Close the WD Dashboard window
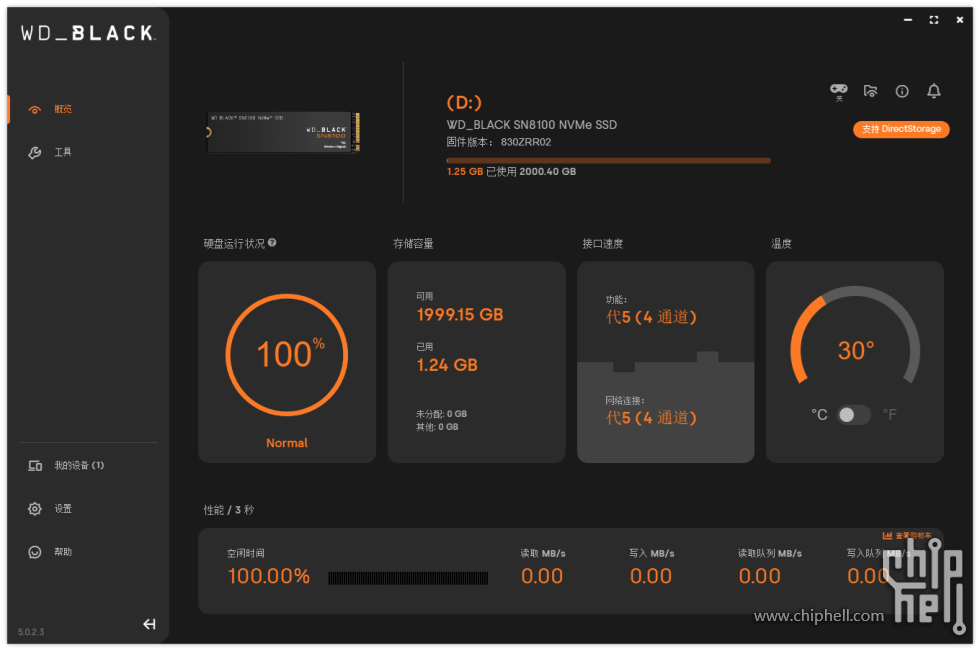Viewport: 980px width, 651px height. pos(959,20)
